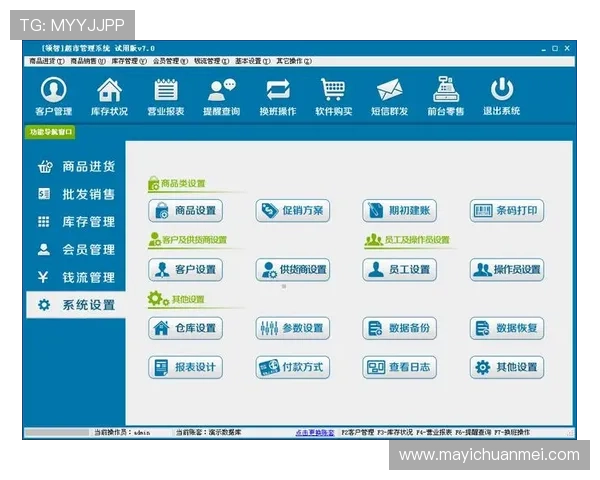Open 客户管理 toolbar icon
Viewport: 600px width, 480px height.
tap(54, 96)
